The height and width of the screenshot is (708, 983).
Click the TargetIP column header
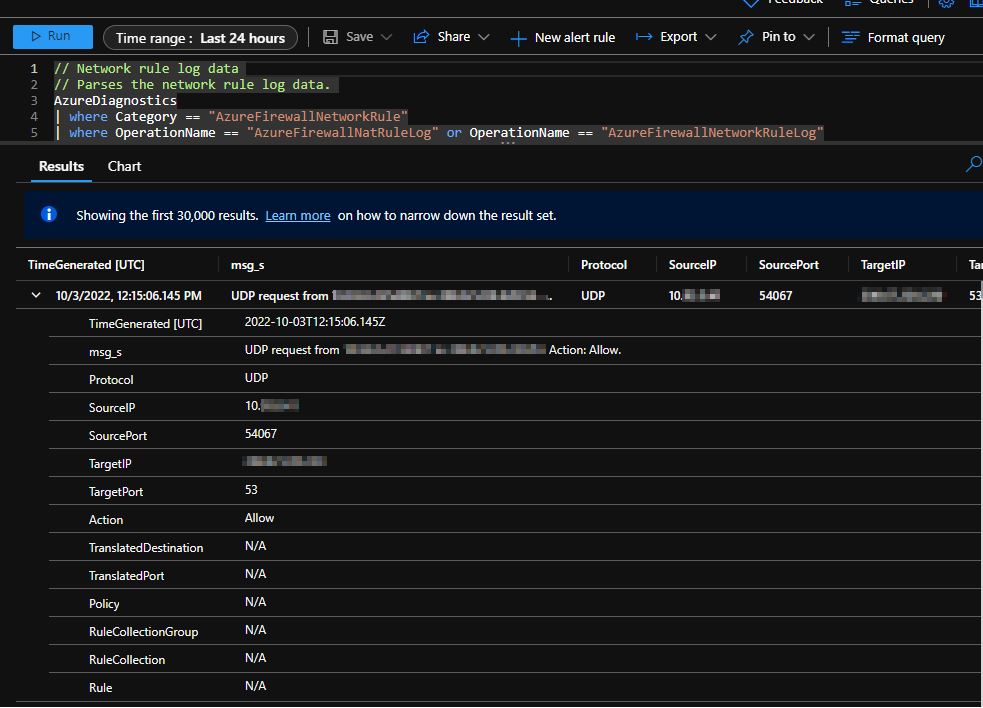click(883, 265)
